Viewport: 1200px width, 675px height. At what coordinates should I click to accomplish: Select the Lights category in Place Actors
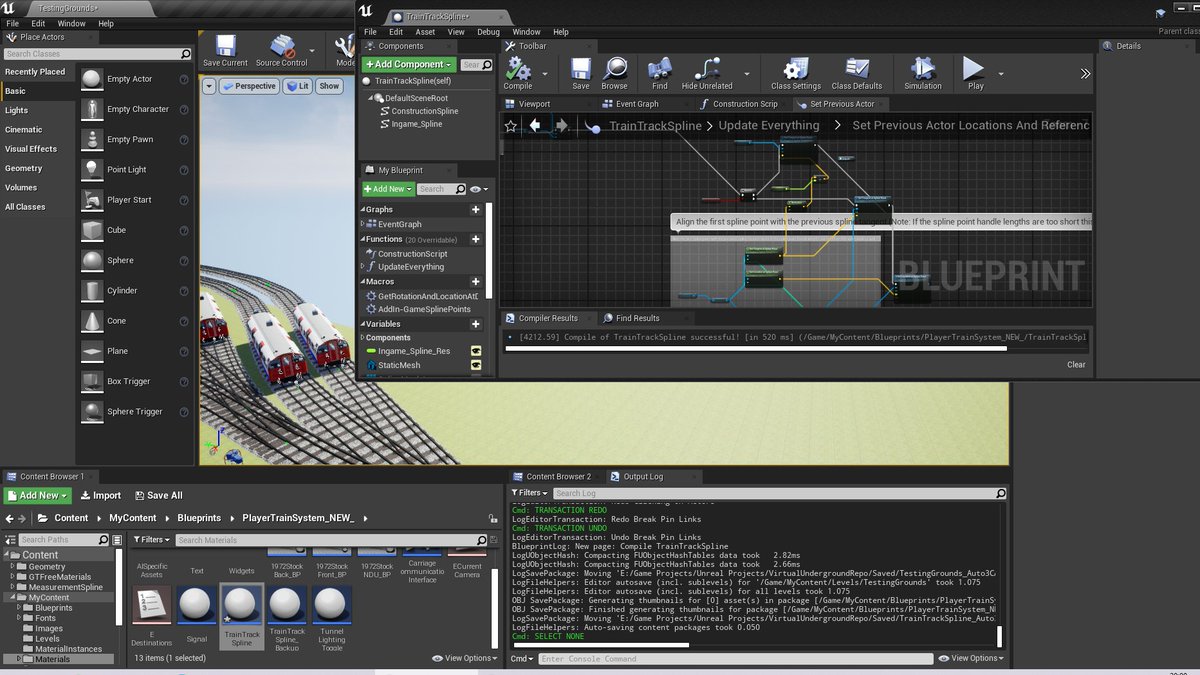point(16,110)
